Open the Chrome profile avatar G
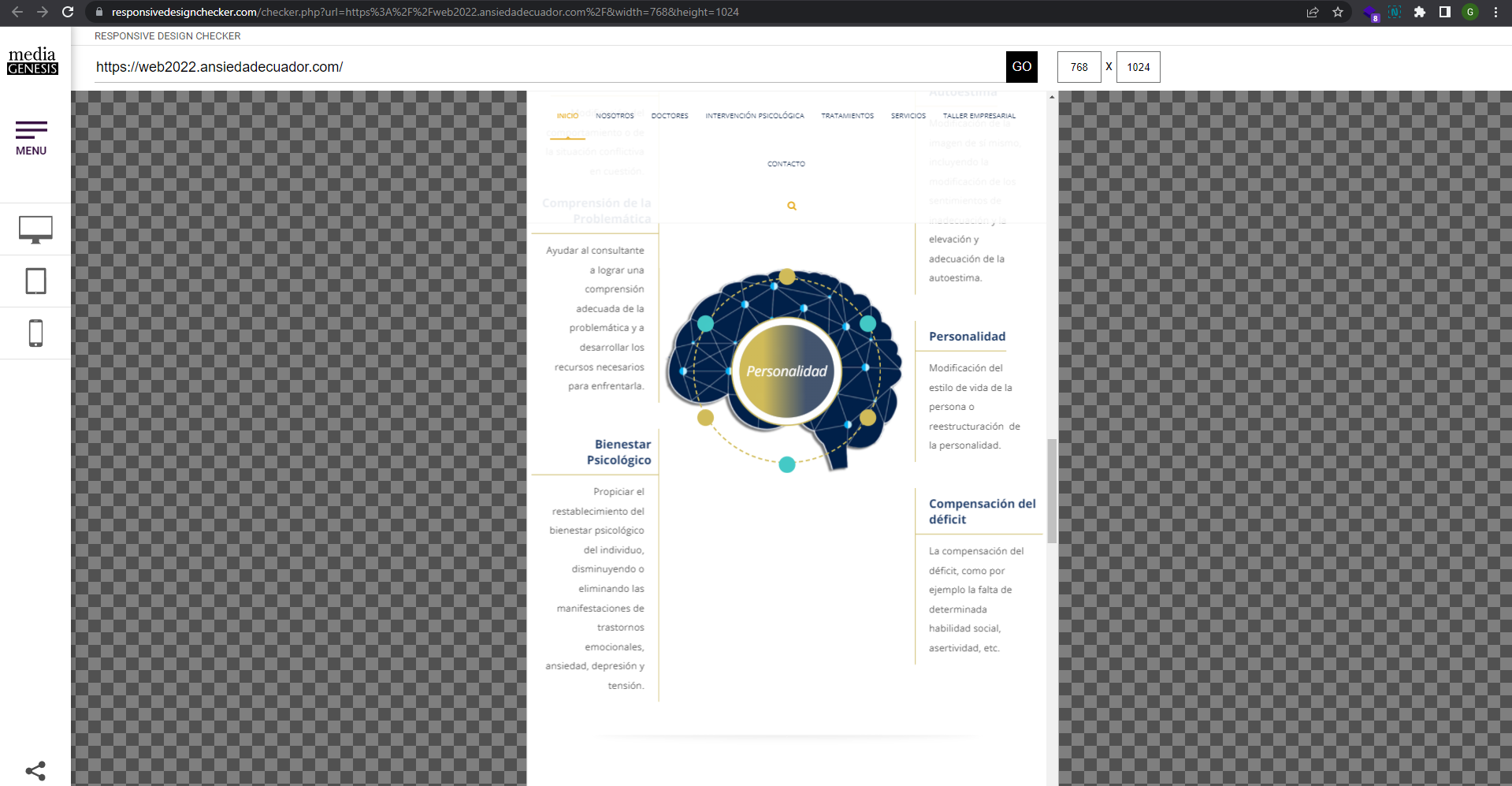Image resolution: width=1512 pixels, height=786 pixels. click(x=1470, y=12)
